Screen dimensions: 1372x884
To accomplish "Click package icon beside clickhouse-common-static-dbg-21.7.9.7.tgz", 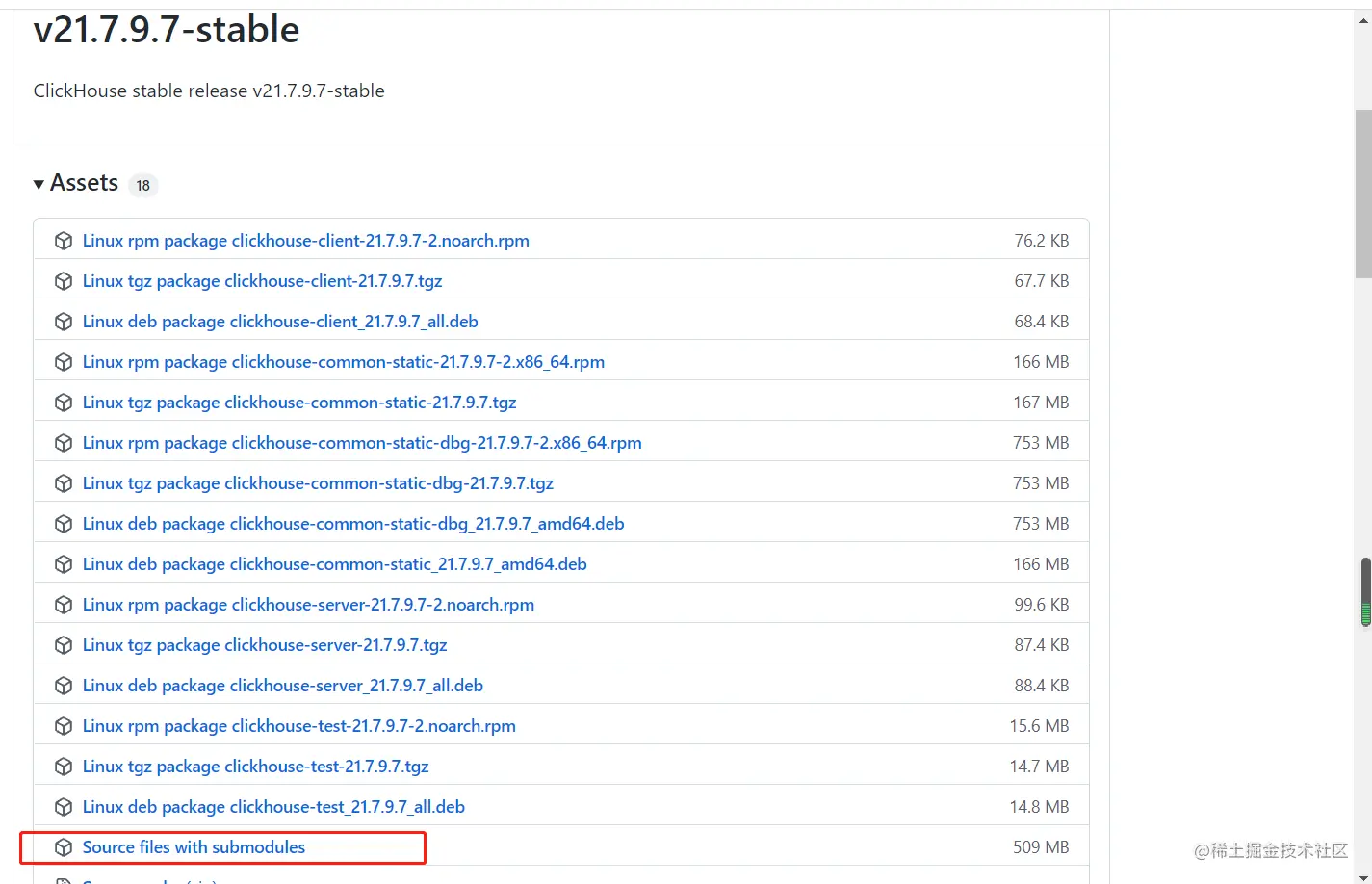I will pyautogui.click(x=64, y=483).
